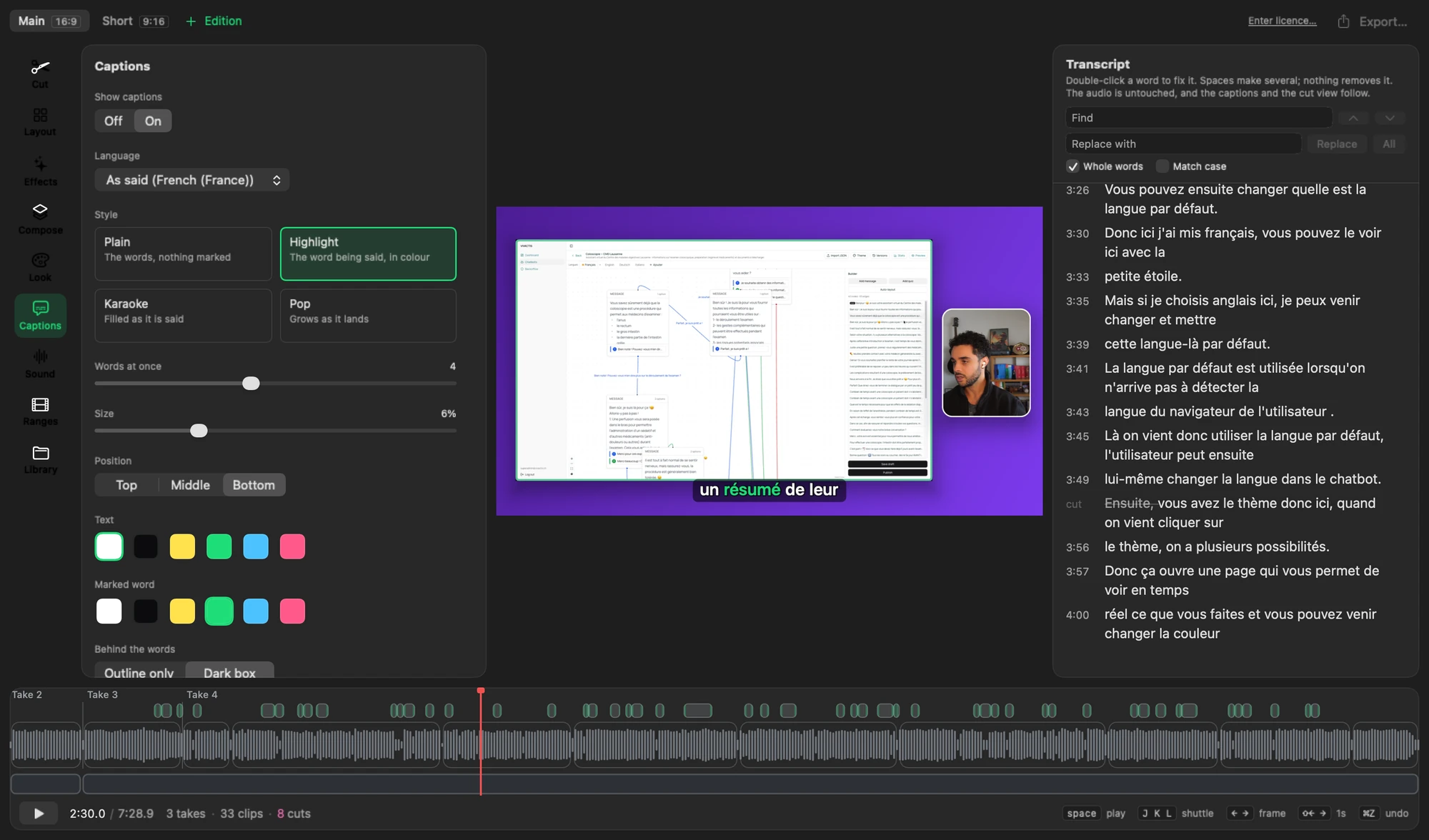Screen dimensions: 1429x840
Task: Enable the Match case checkbox
Action: click(1162, 166)
